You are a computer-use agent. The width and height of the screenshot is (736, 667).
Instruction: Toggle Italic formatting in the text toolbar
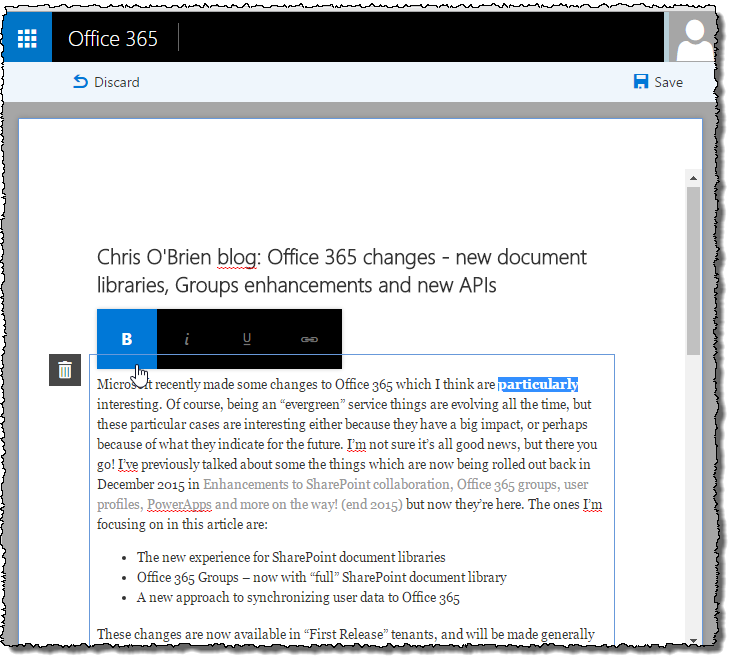coord(187,339)
